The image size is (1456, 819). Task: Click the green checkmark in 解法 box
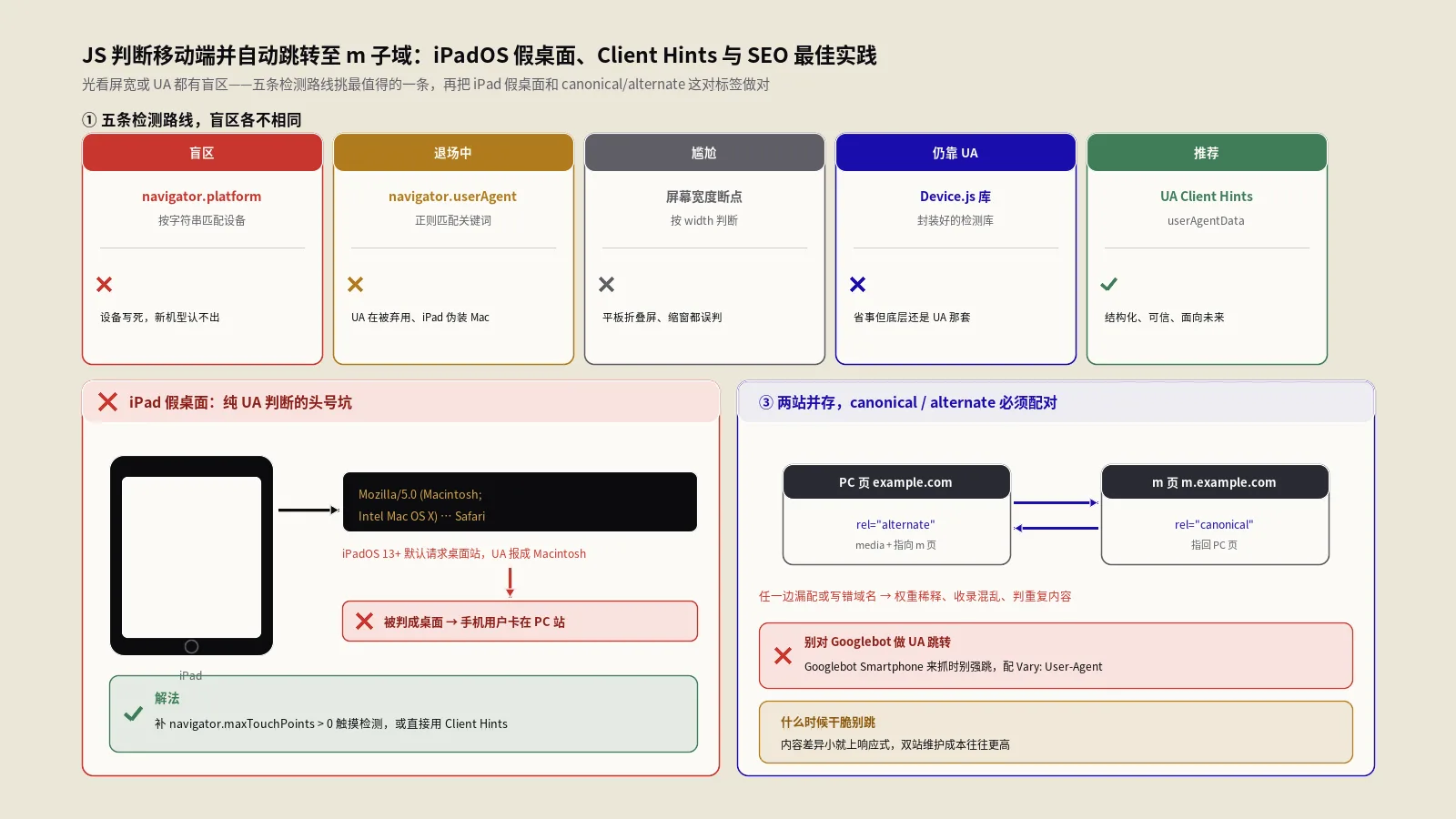(133, 713)
